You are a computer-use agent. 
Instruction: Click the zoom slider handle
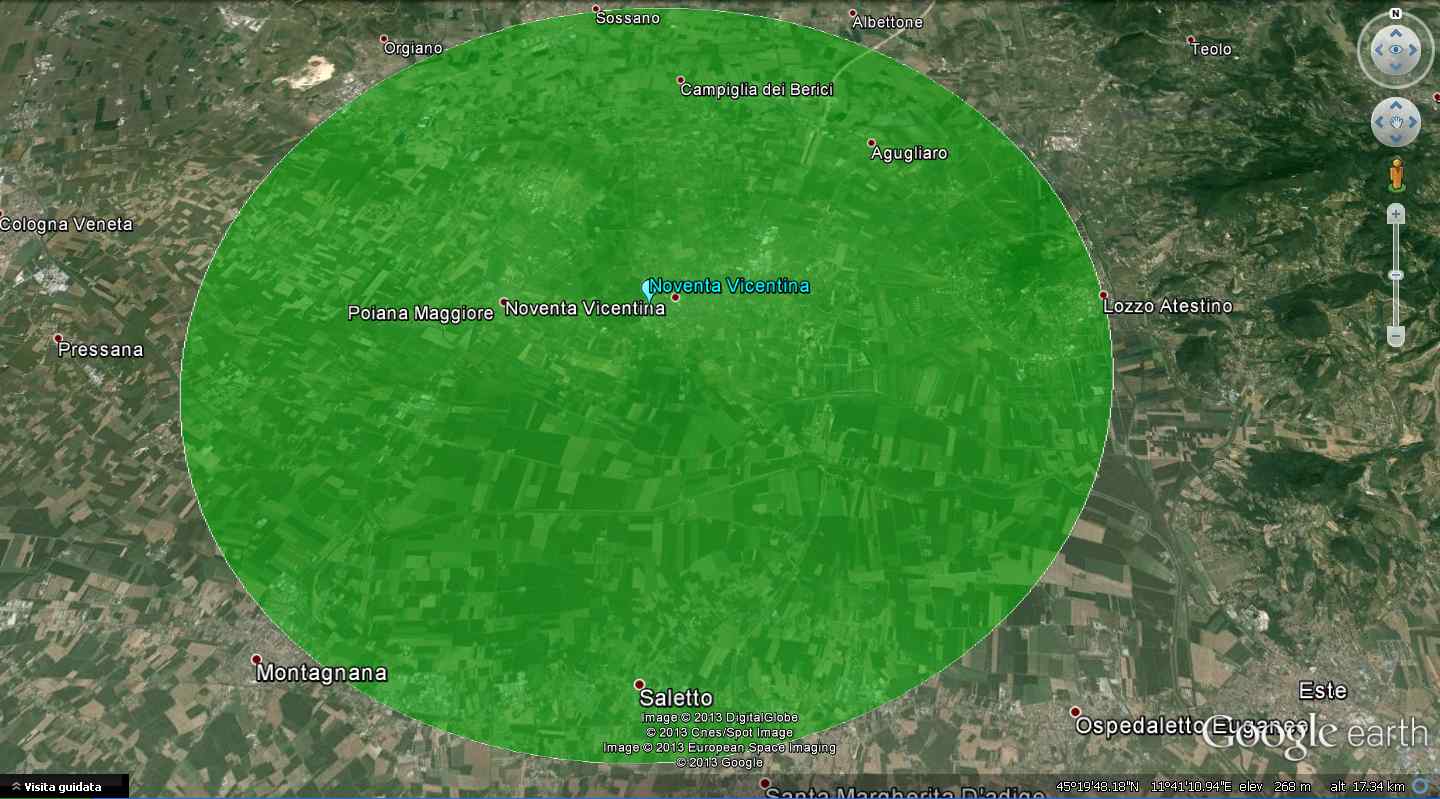coord(1396,275)
